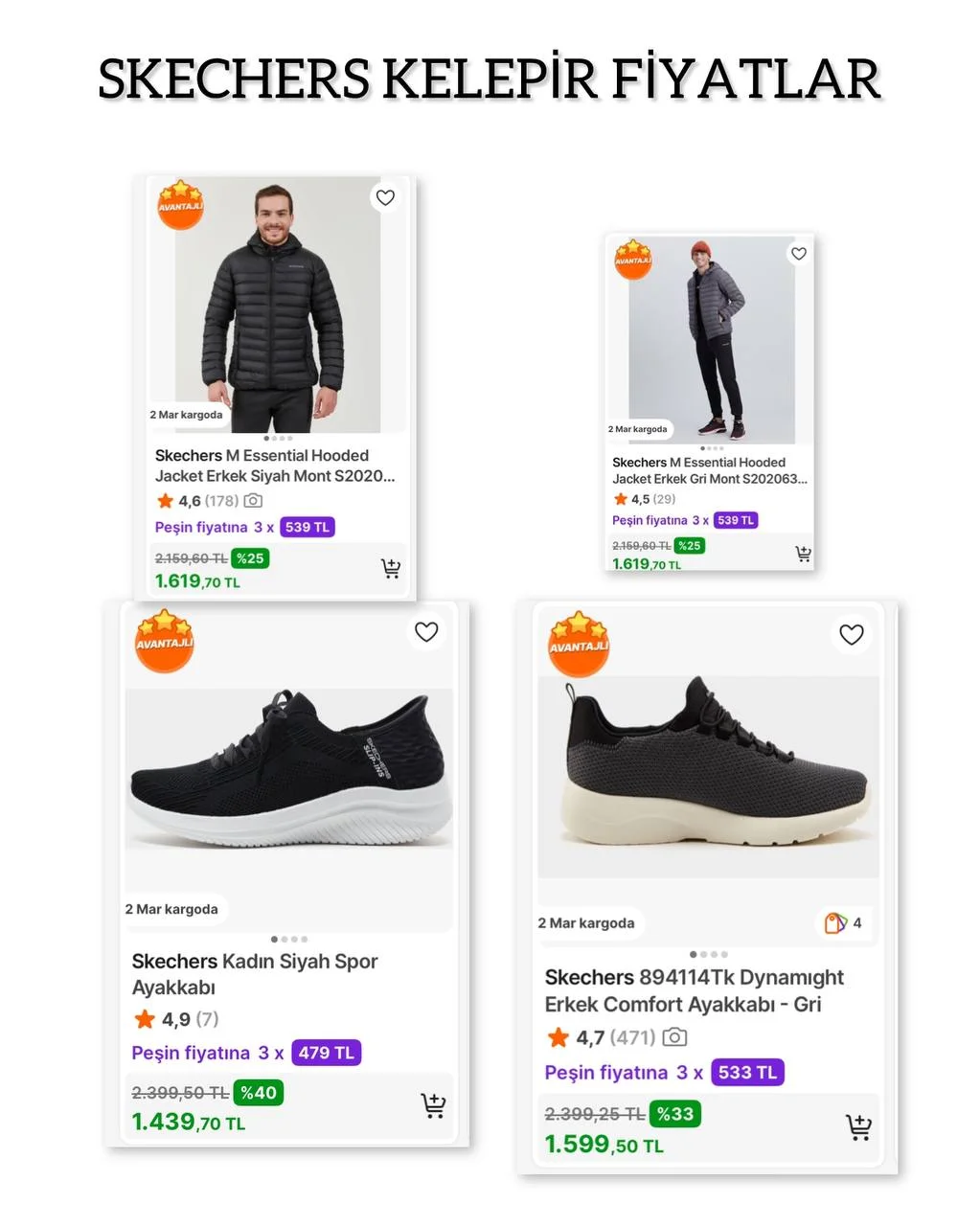Open the grey jacket model photo

coord(712,339)
